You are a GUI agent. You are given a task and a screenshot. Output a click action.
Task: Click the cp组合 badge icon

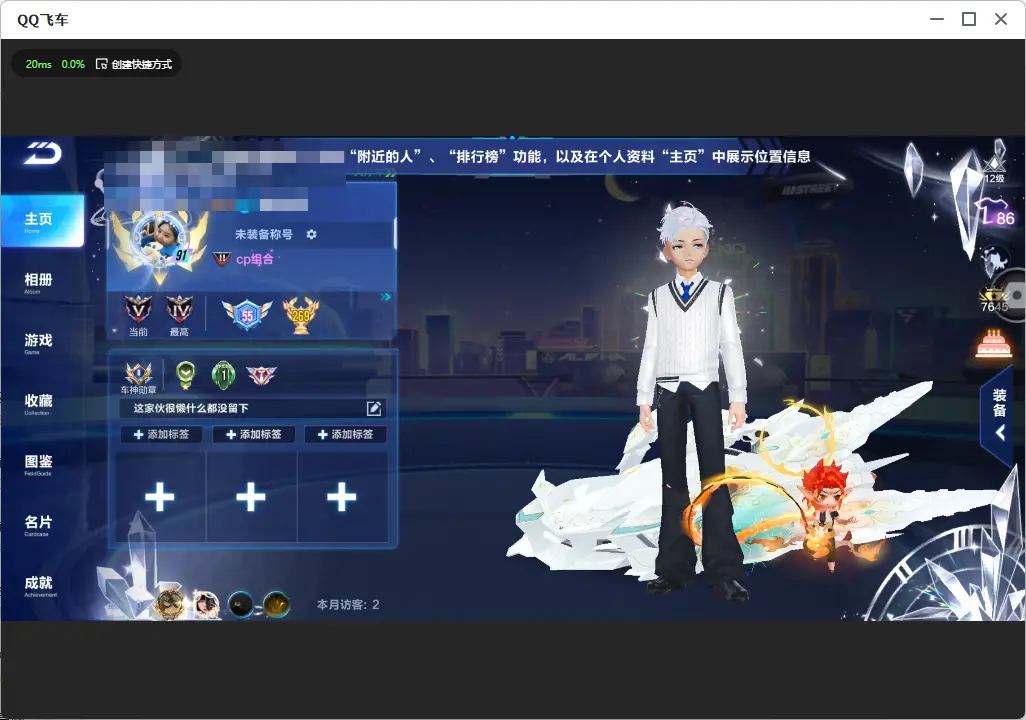(x=222, y=259)
